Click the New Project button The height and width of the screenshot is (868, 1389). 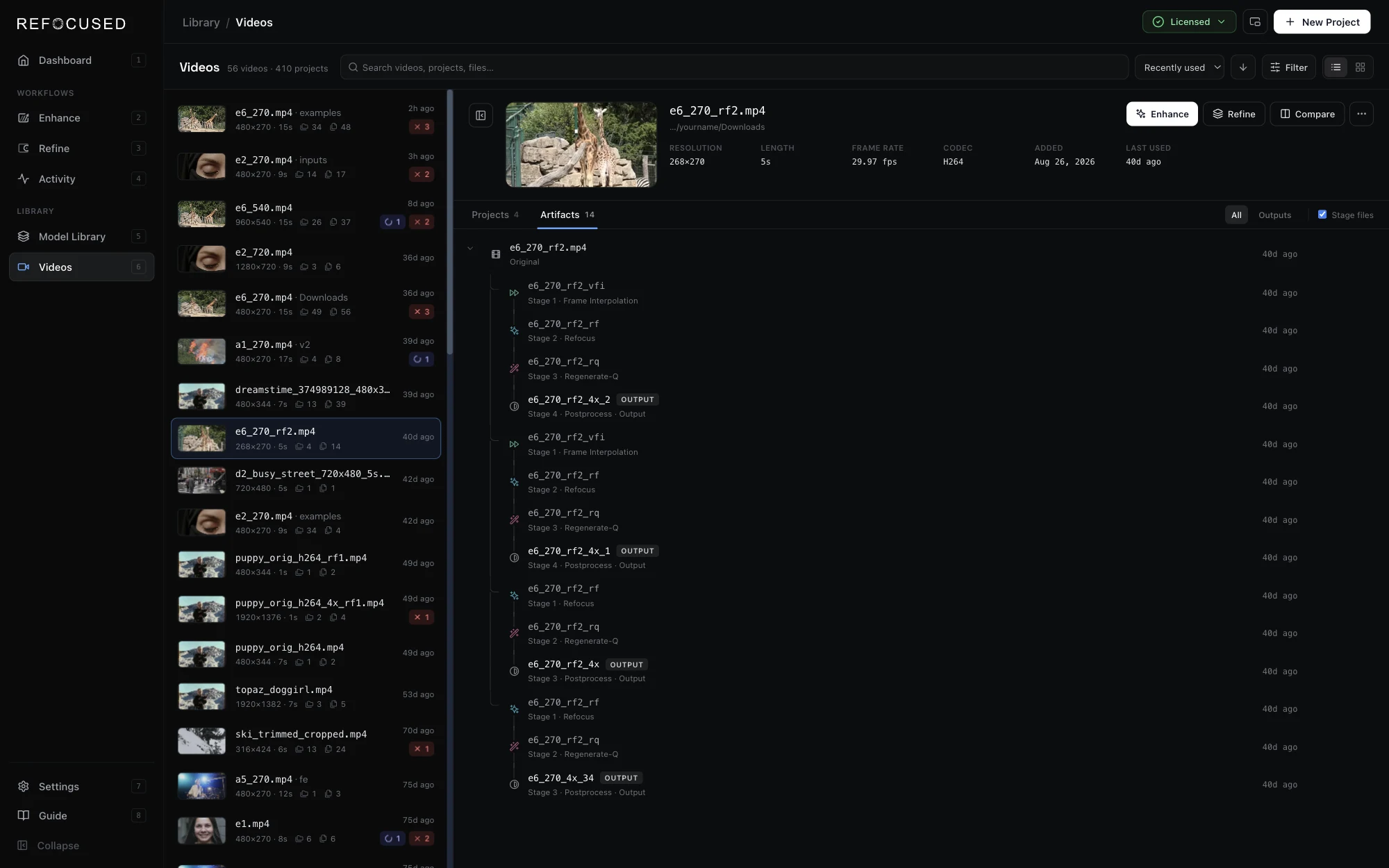pyautogui.click(x=1322, y=22)
